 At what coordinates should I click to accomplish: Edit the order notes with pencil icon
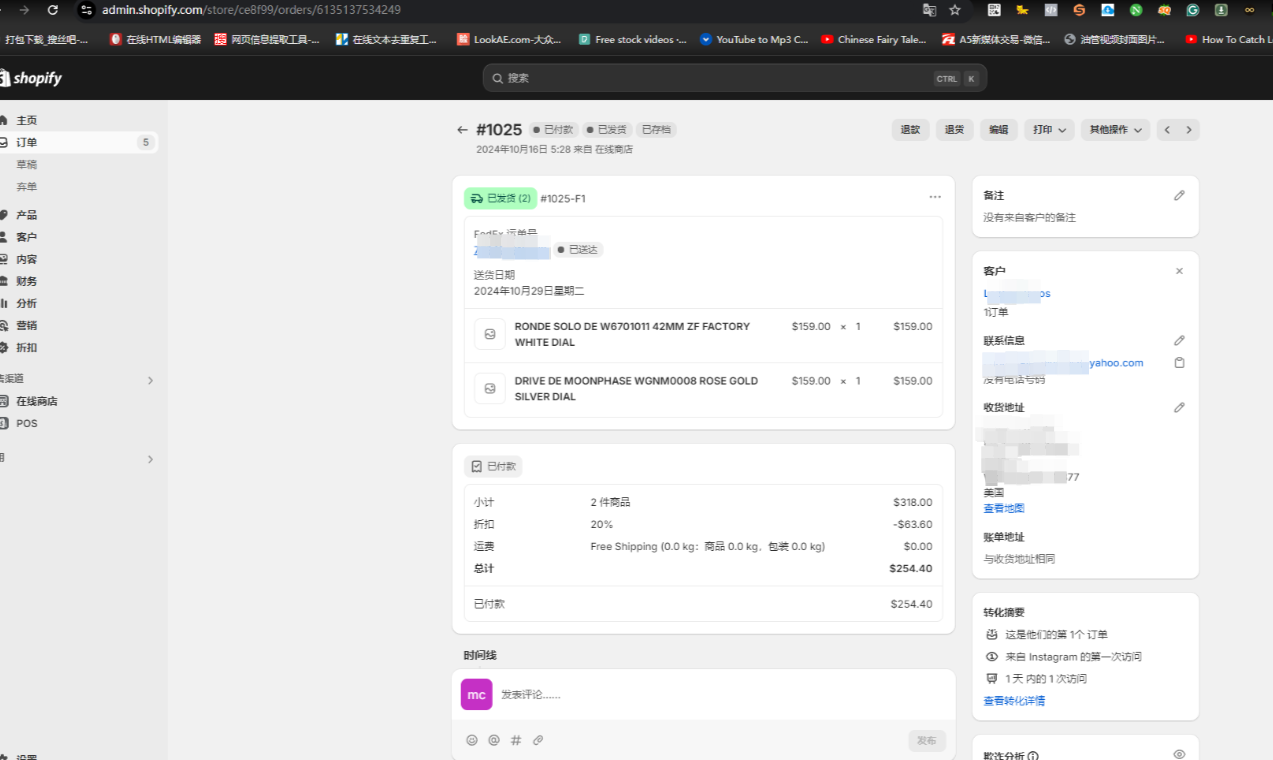1179,196
